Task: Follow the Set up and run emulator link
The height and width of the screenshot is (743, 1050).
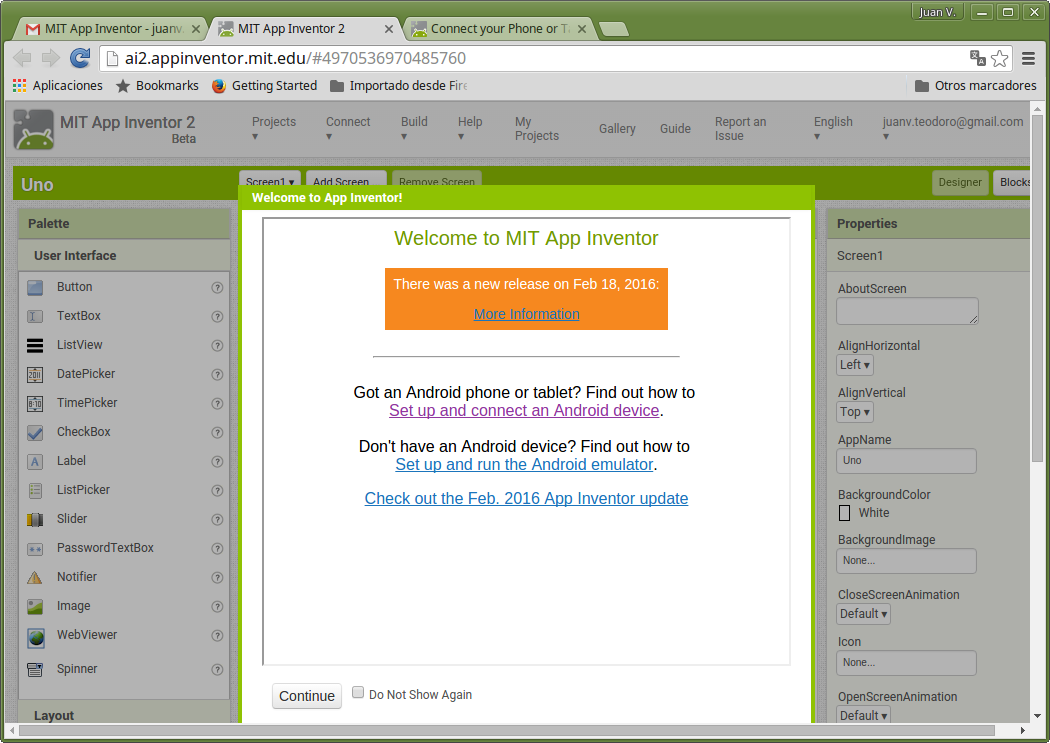Action: [x=524, y=465]
